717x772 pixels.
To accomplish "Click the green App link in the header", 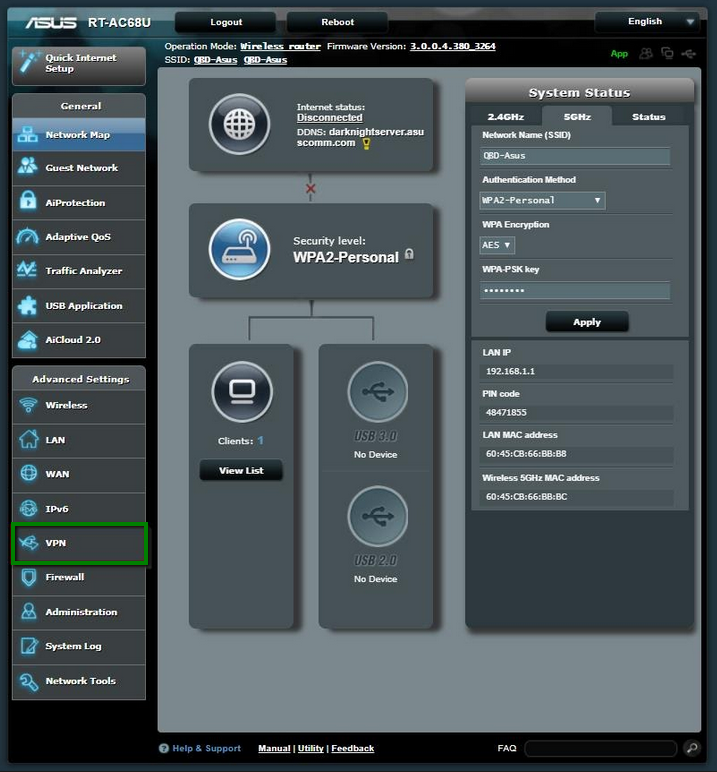I will tap(619, 54).
